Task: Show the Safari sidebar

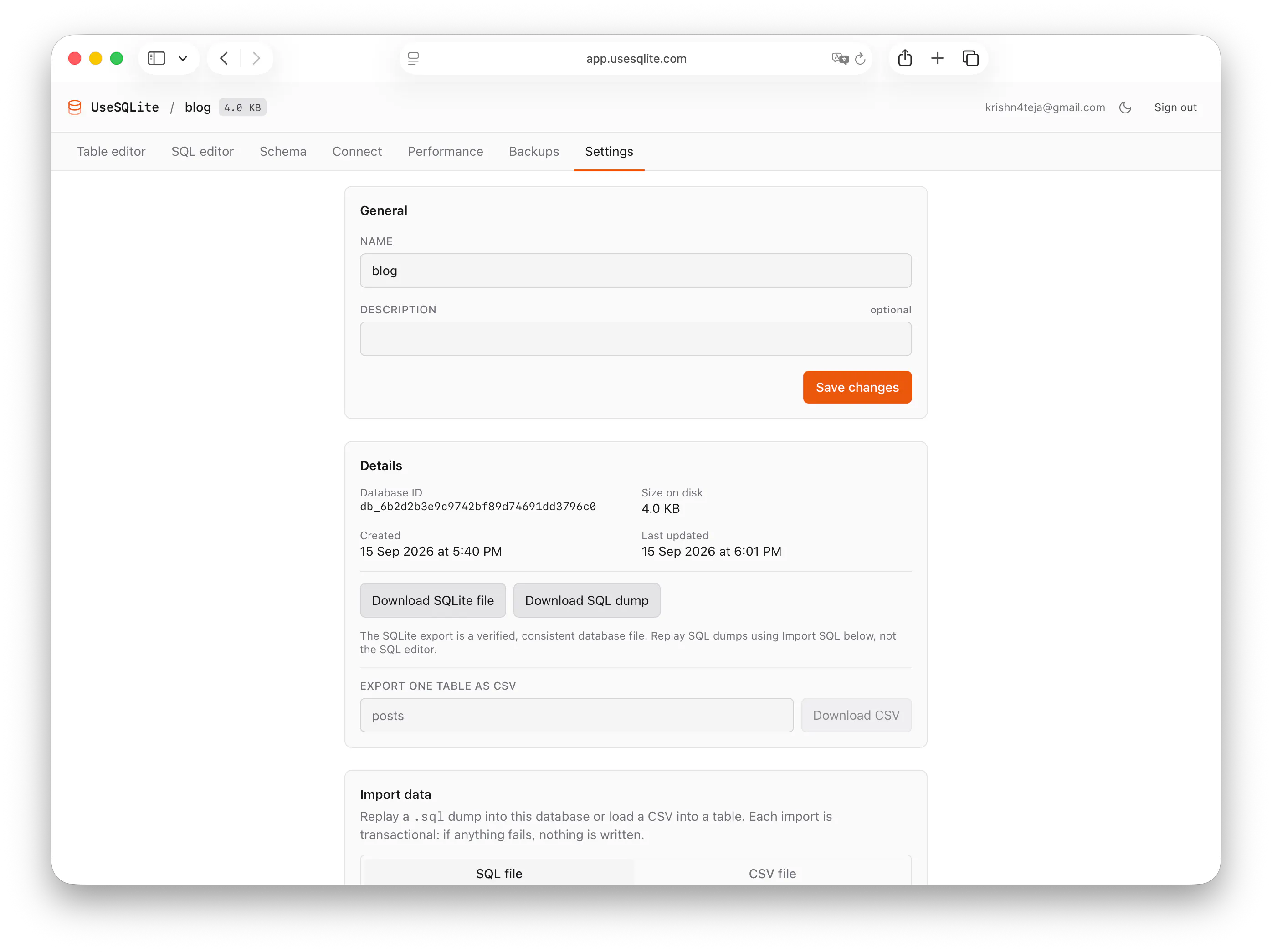Action: 156,58
